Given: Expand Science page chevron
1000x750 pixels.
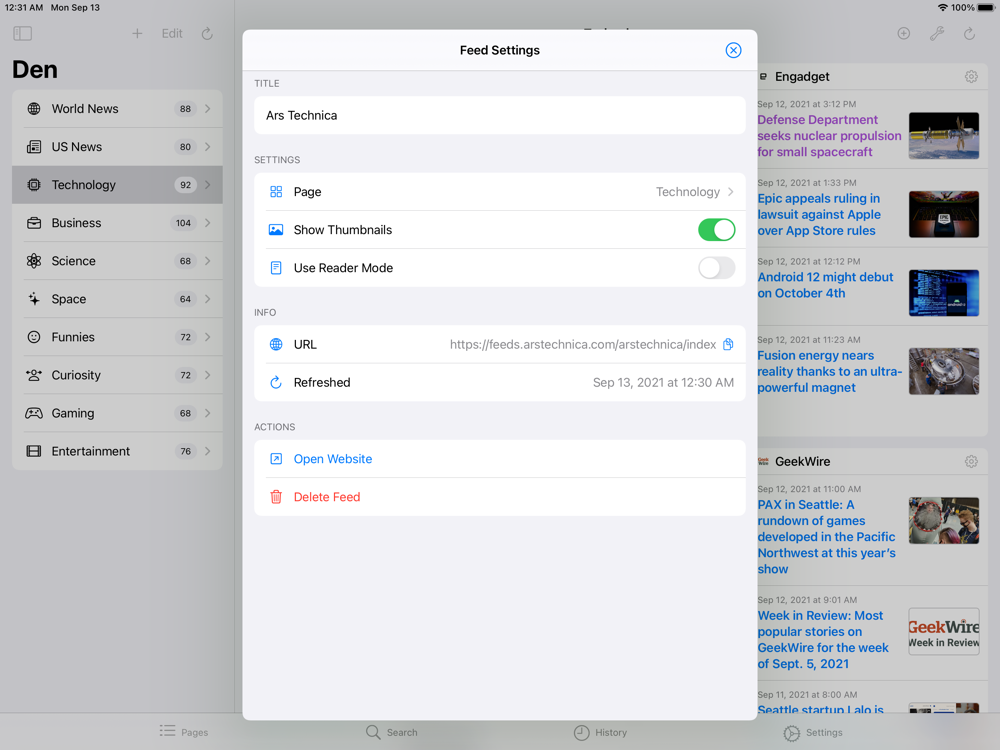Looking at the screenshot, I should (x=208, y=261).
